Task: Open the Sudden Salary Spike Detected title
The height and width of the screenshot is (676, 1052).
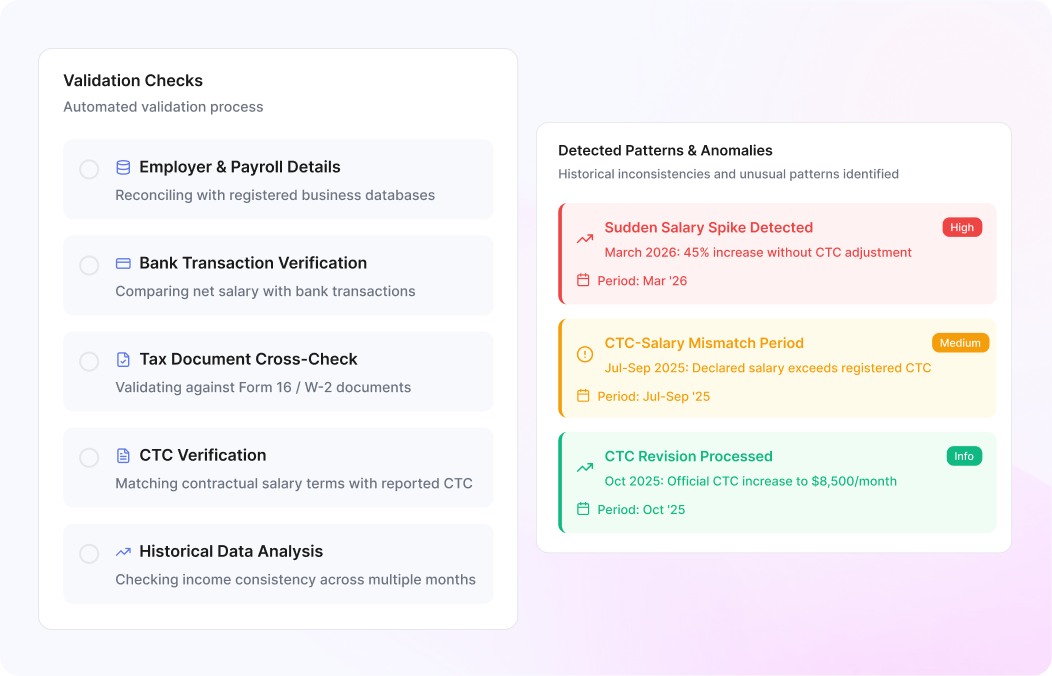Action: coord(708,227)
